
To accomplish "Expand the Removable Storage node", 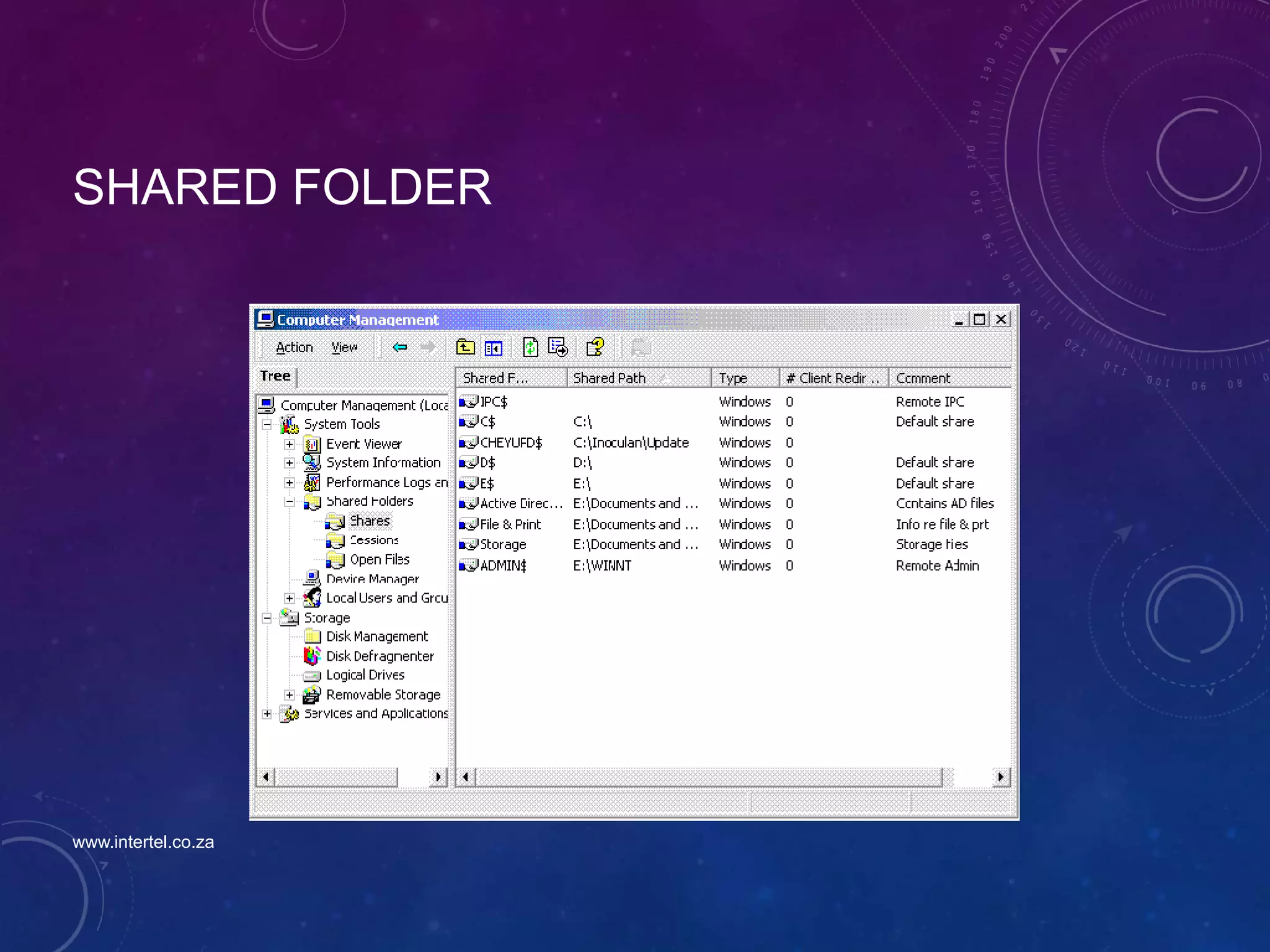I will point(290,695).
